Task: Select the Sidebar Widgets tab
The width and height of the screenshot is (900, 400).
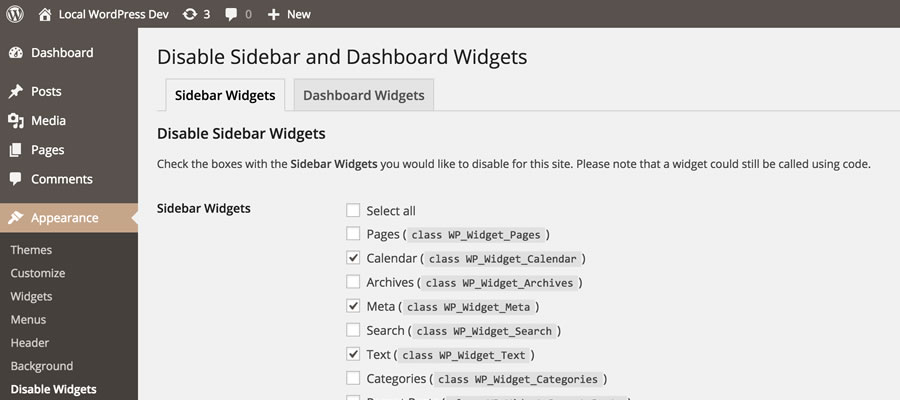Action: (x=224, y=95)
